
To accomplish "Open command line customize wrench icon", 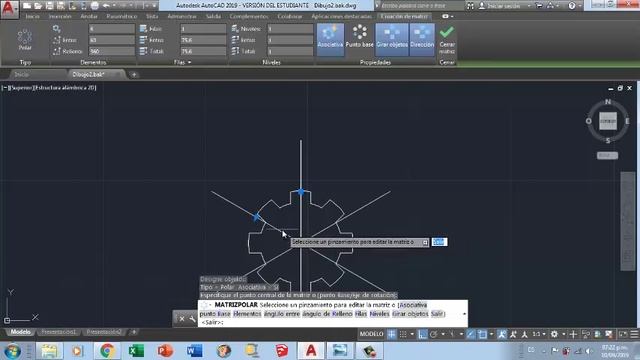I will coord(192,319).
